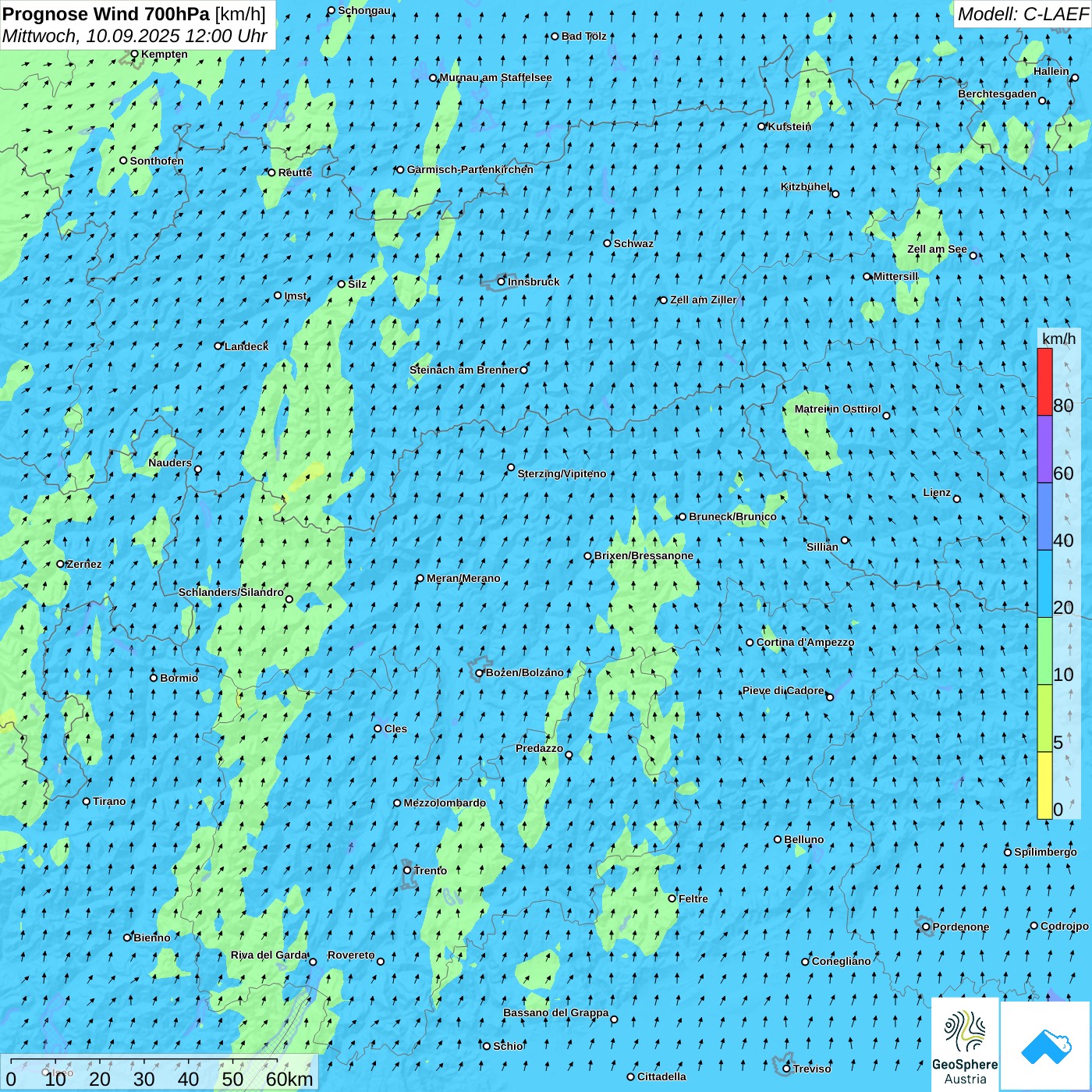Click the Schwaz label
The height and width of the screenshot is (1092, 1092).
[x=633, y=243]
